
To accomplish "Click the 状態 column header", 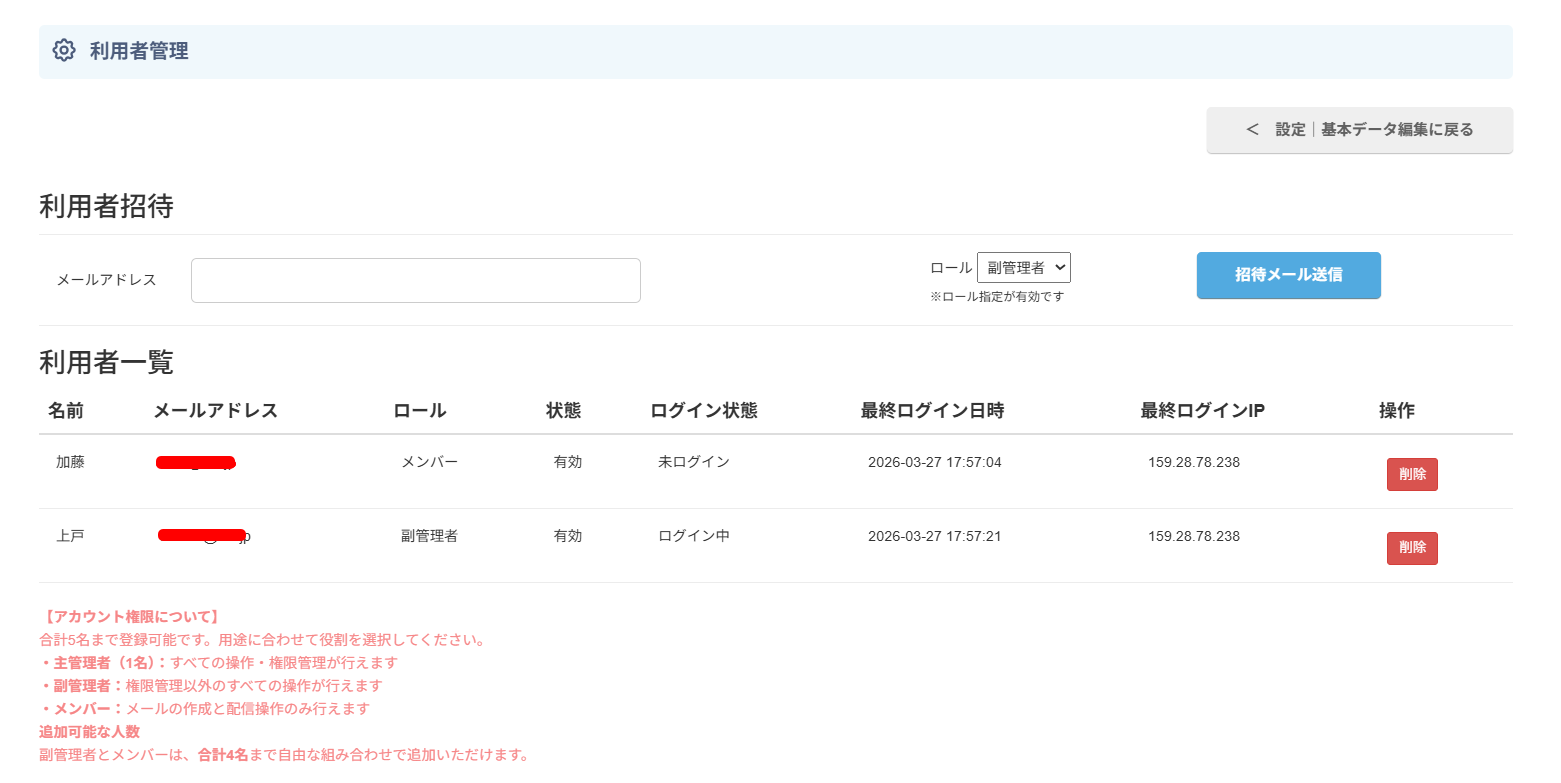I will pos(563,411).
